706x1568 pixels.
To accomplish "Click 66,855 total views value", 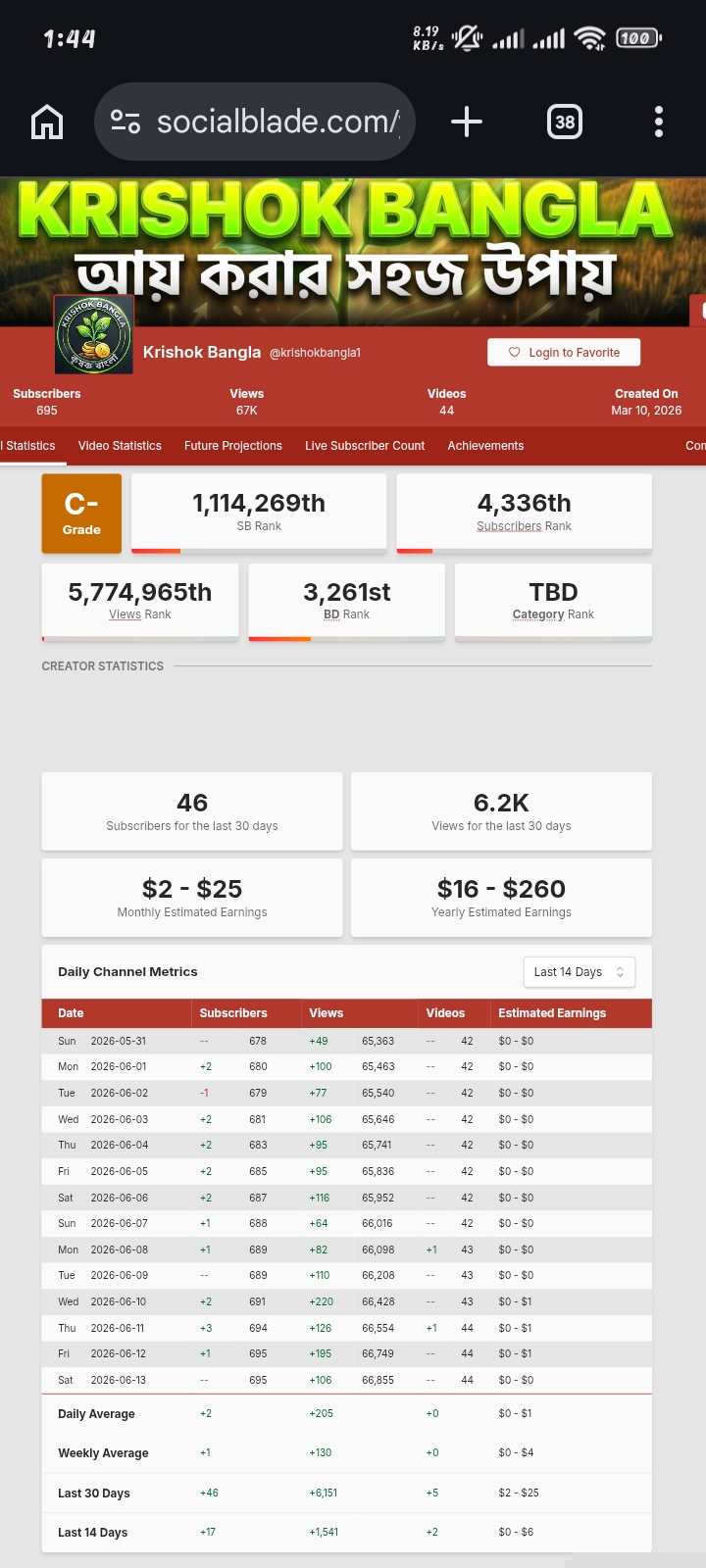I will pyautogui.click(x=378, y=1380).
